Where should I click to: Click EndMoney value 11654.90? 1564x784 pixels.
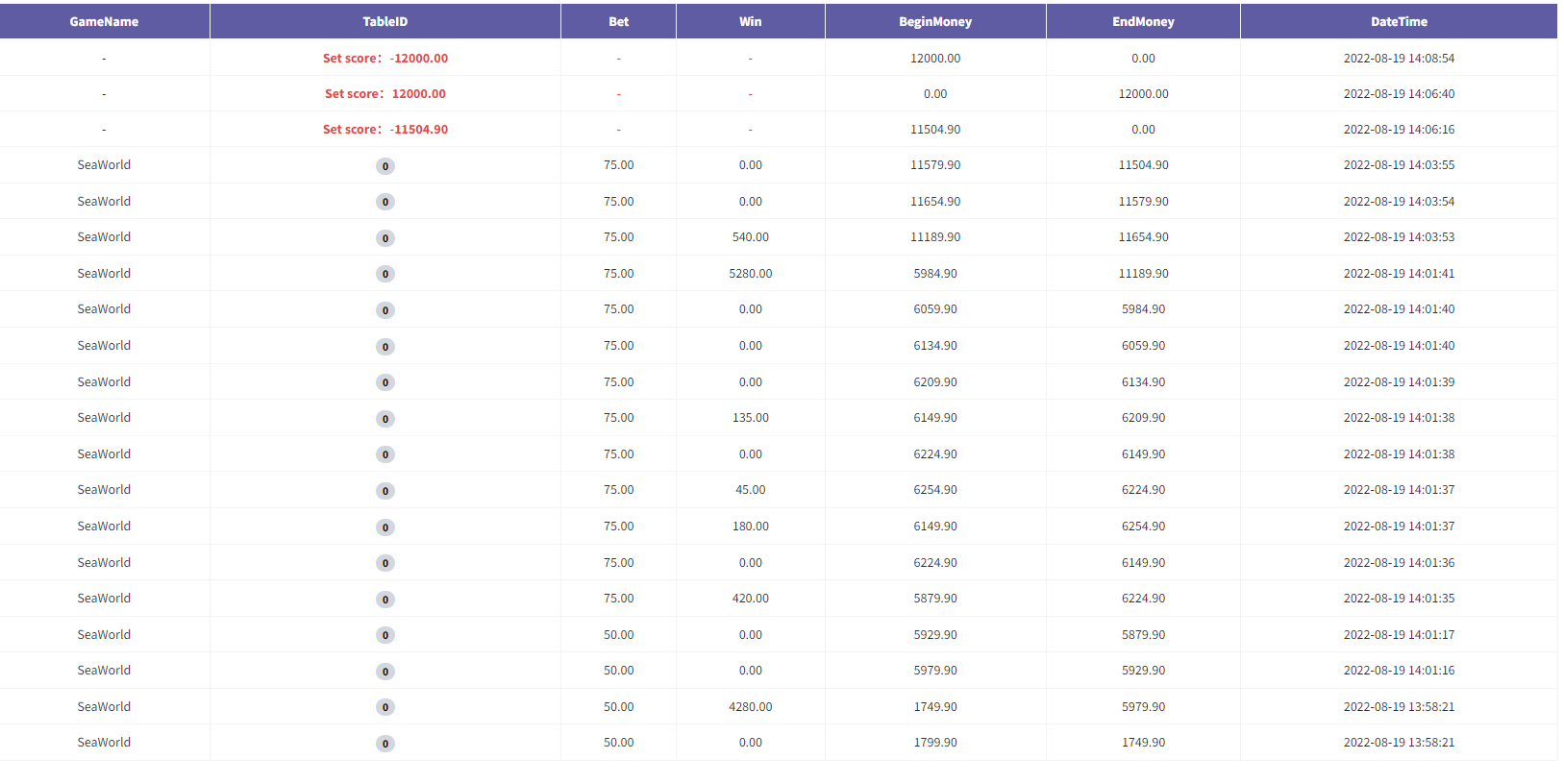(1143, 236)
